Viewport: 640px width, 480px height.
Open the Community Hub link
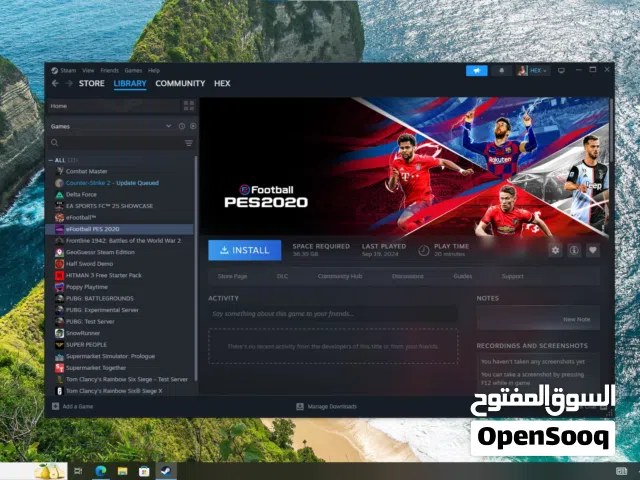[340, 276]
